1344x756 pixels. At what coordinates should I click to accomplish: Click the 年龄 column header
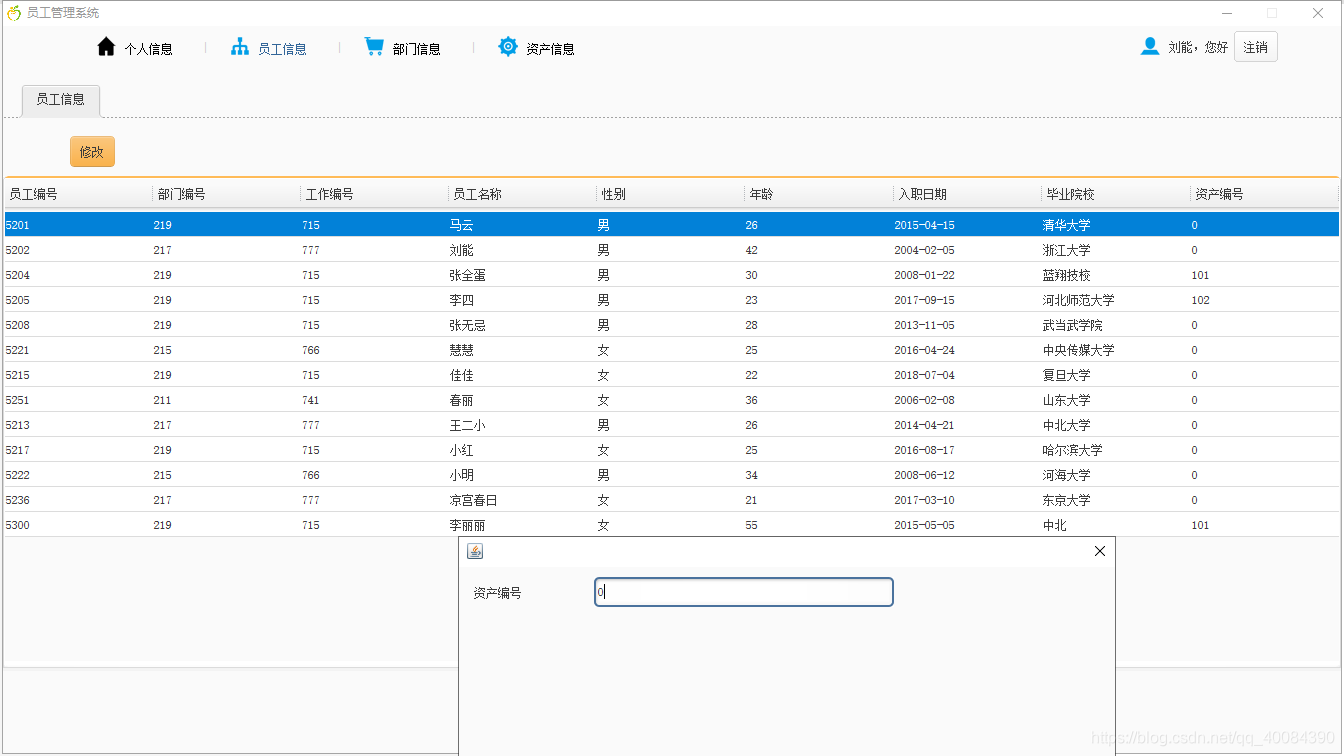point(819,194)
